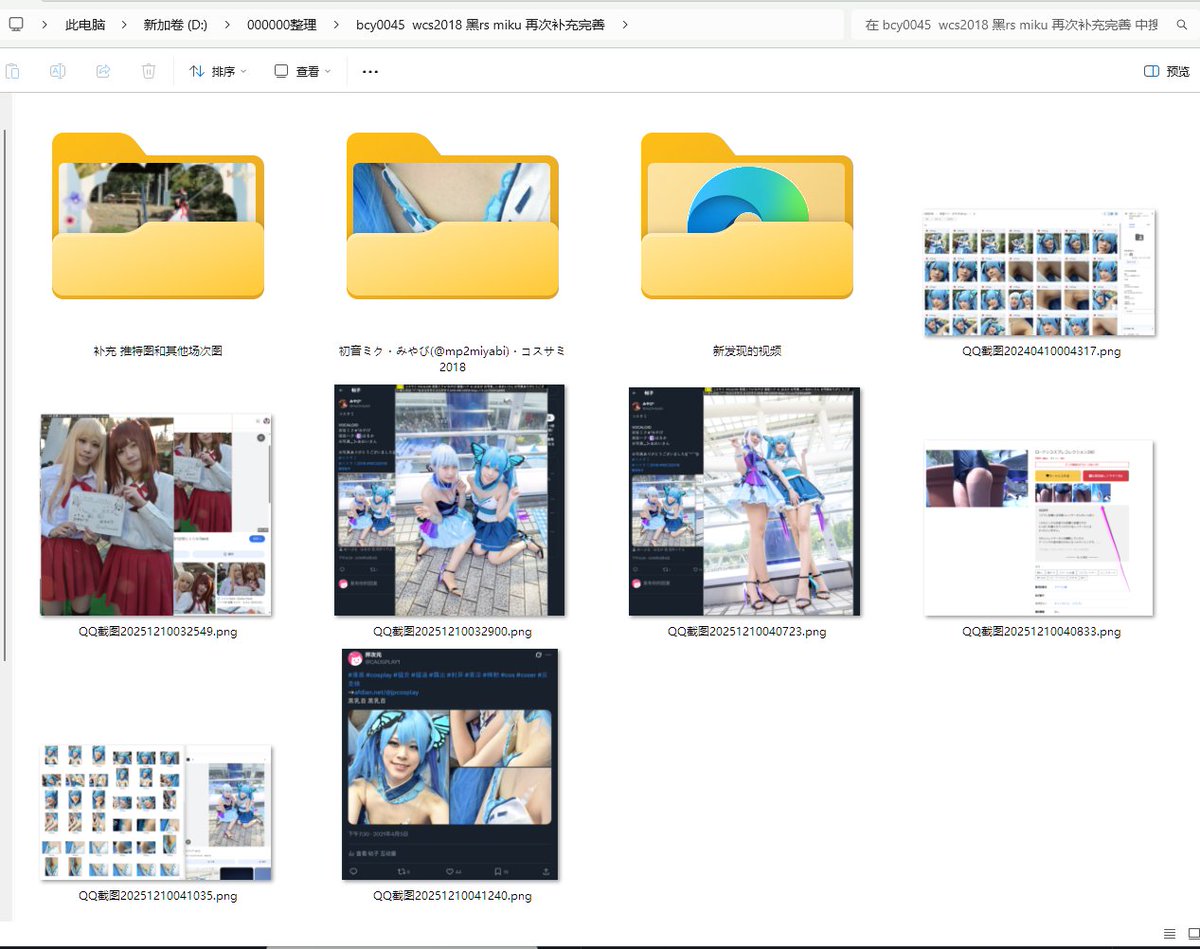The height and width of the screenshot is (949, 1200).
Task: Toggle the 预览 preview pane button
Action: (1166, 71)
